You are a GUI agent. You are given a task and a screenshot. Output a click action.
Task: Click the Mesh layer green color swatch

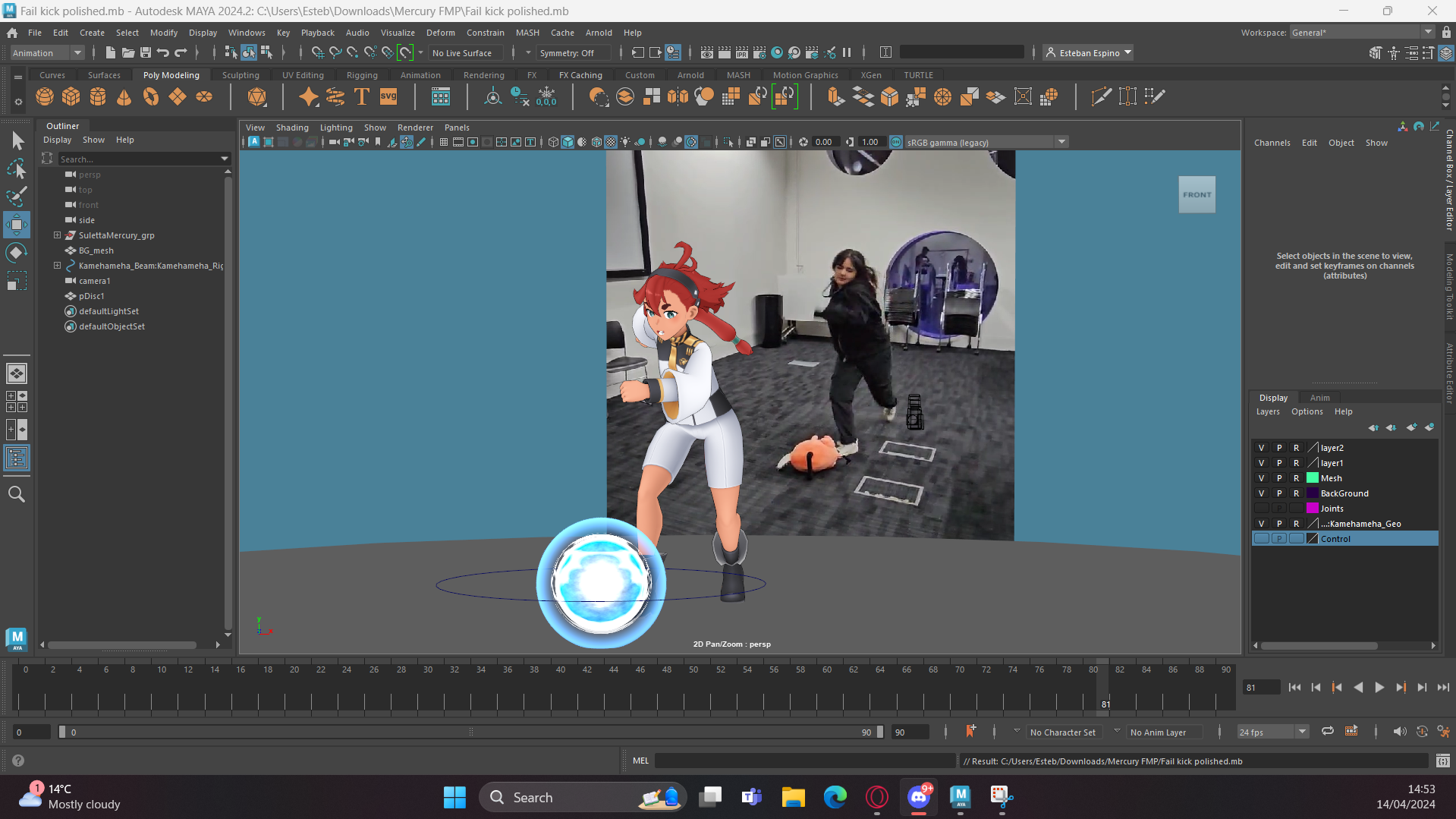point(1312,478)
